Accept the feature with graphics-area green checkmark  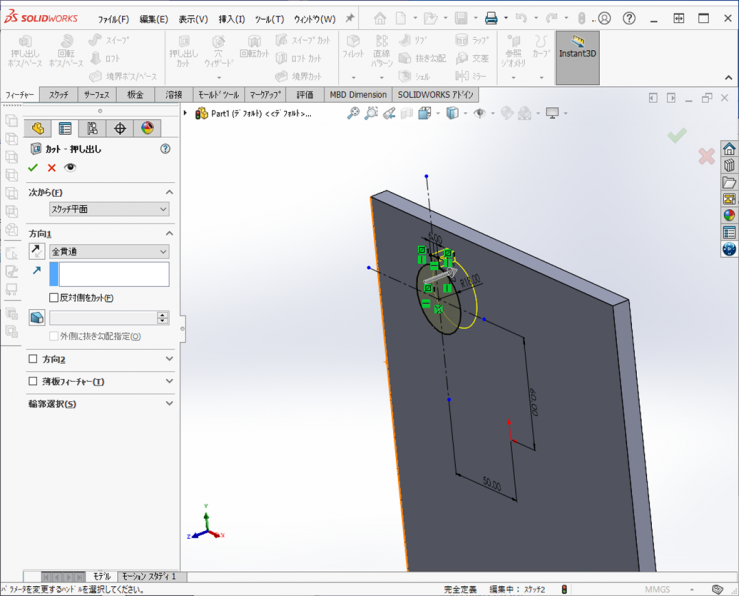coord(677,135)
